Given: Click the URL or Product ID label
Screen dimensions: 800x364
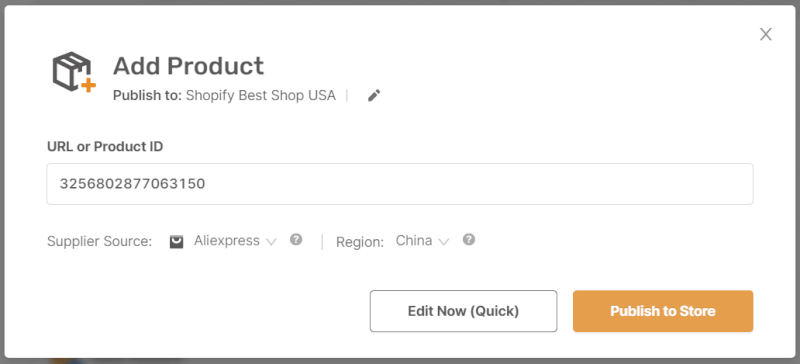Looking at the screenshot, I should tap(105, 147).
